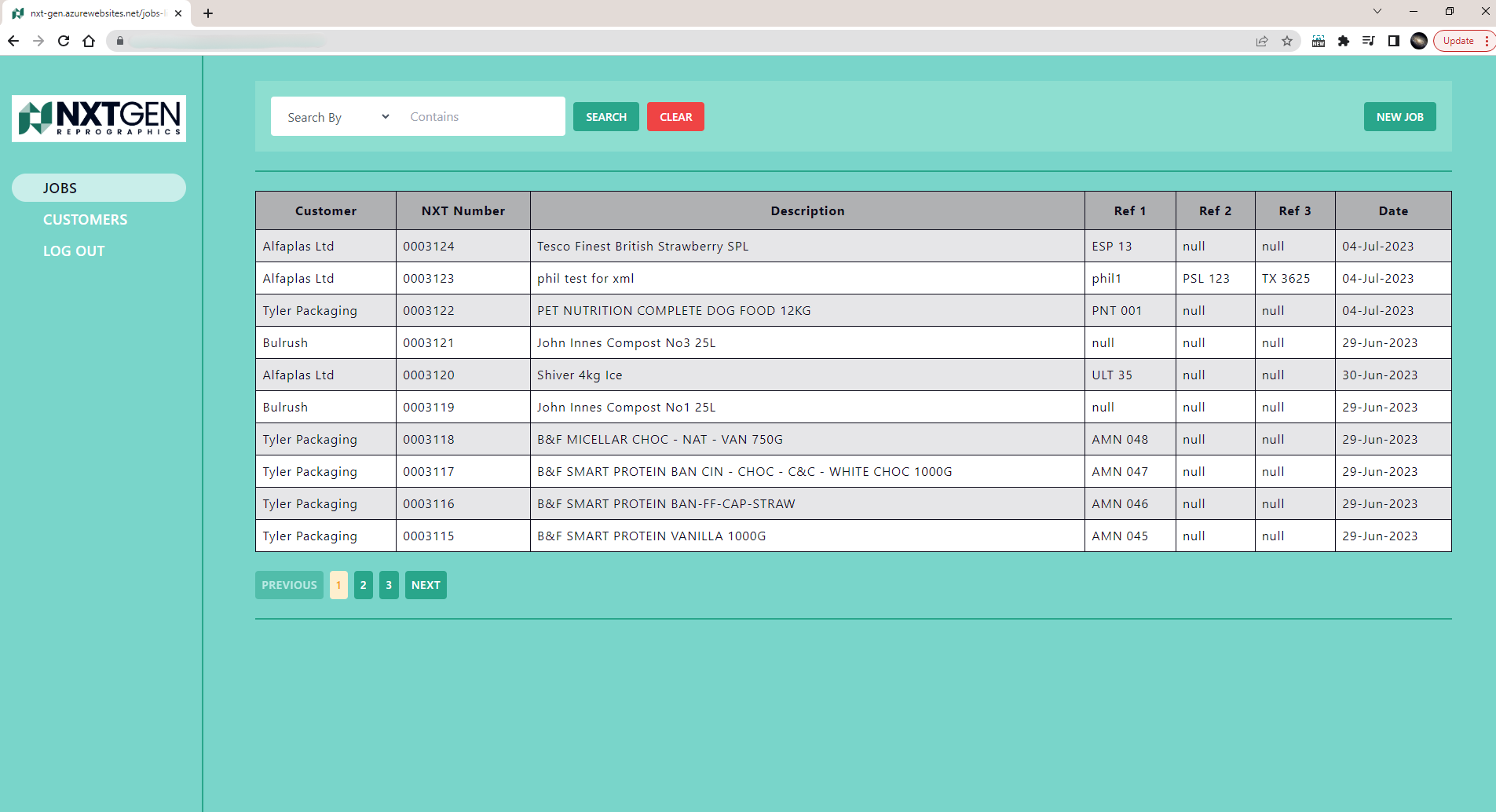The image size is (1496, 812).
Task: Click the SEARCH button
Action: pyautogui.click(x=606, y=117)
